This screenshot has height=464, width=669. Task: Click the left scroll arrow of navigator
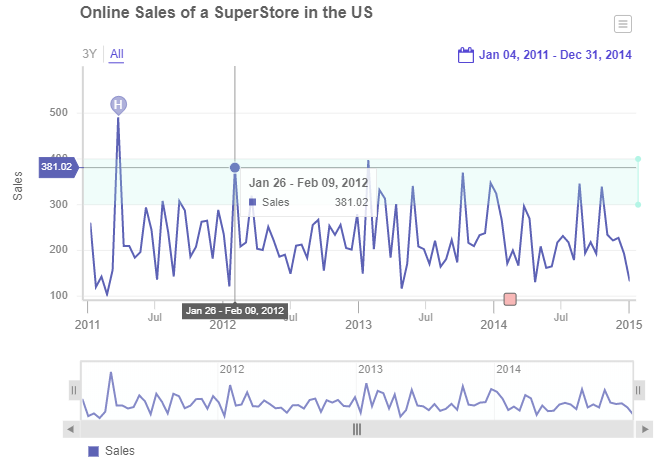coord(70,429)
